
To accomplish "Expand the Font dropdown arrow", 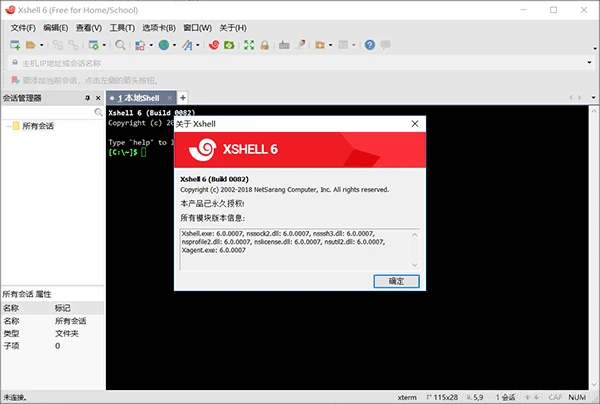I will 198,45.
